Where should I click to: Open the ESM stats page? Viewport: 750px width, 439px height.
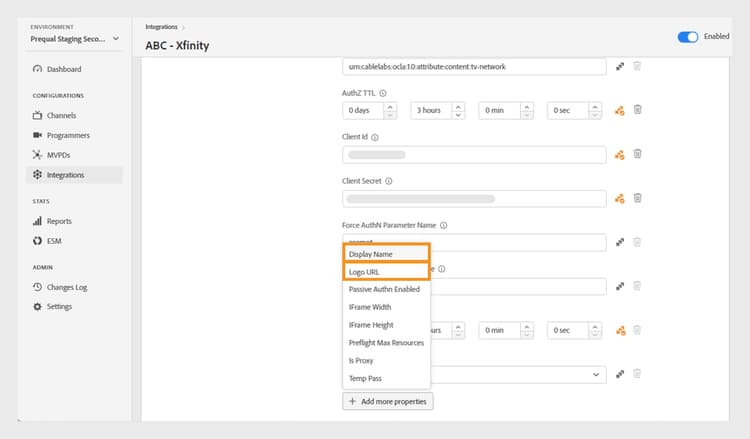(x=54, y=241)
